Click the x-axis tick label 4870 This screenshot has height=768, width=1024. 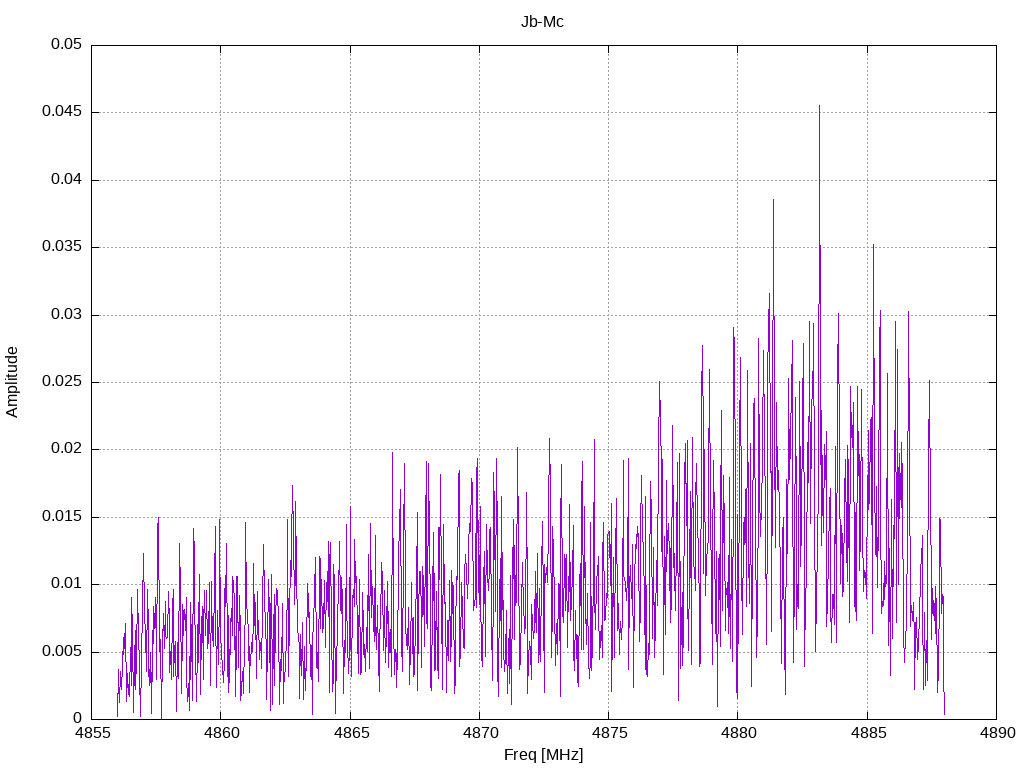coord(480,733)
